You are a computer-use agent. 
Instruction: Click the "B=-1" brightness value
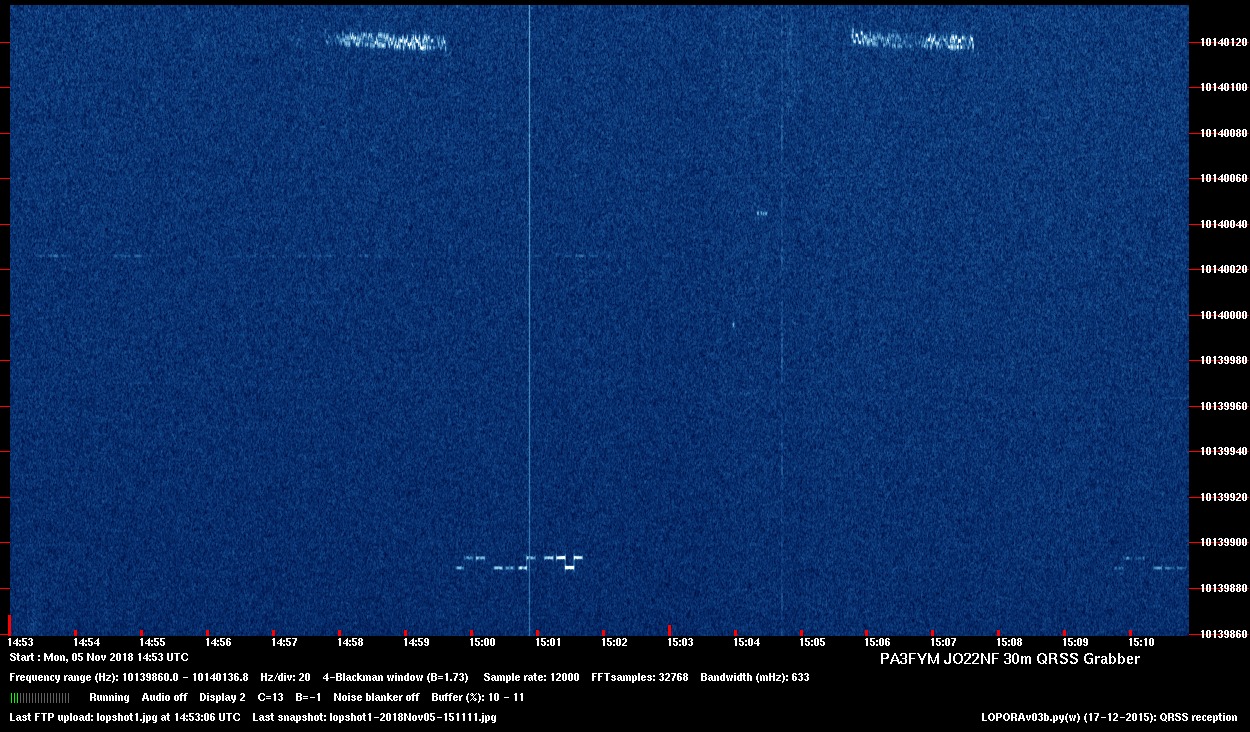[308, 697]
